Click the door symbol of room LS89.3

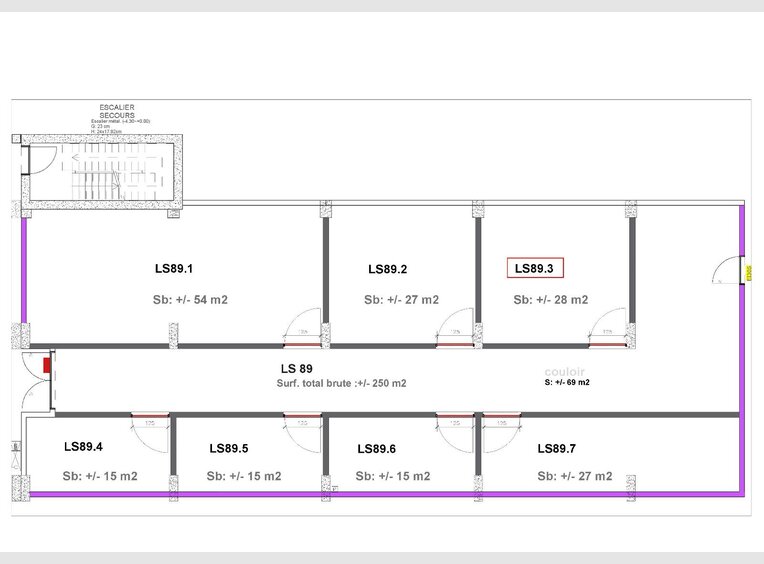click(x=606, y=330)
